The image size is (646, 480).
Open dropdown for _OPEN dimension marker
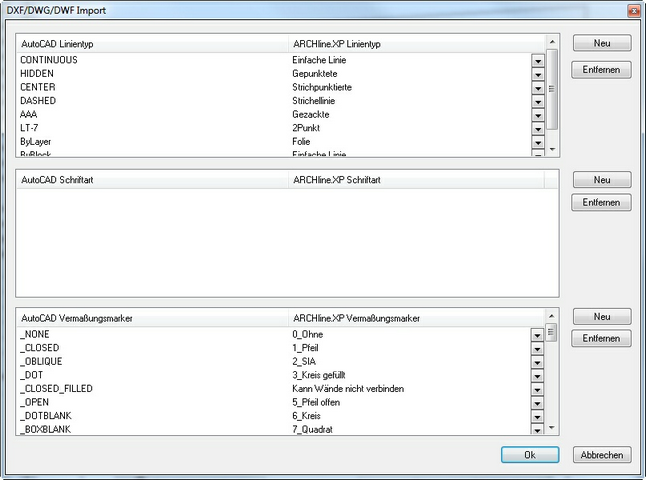click(x=537, y=403)
